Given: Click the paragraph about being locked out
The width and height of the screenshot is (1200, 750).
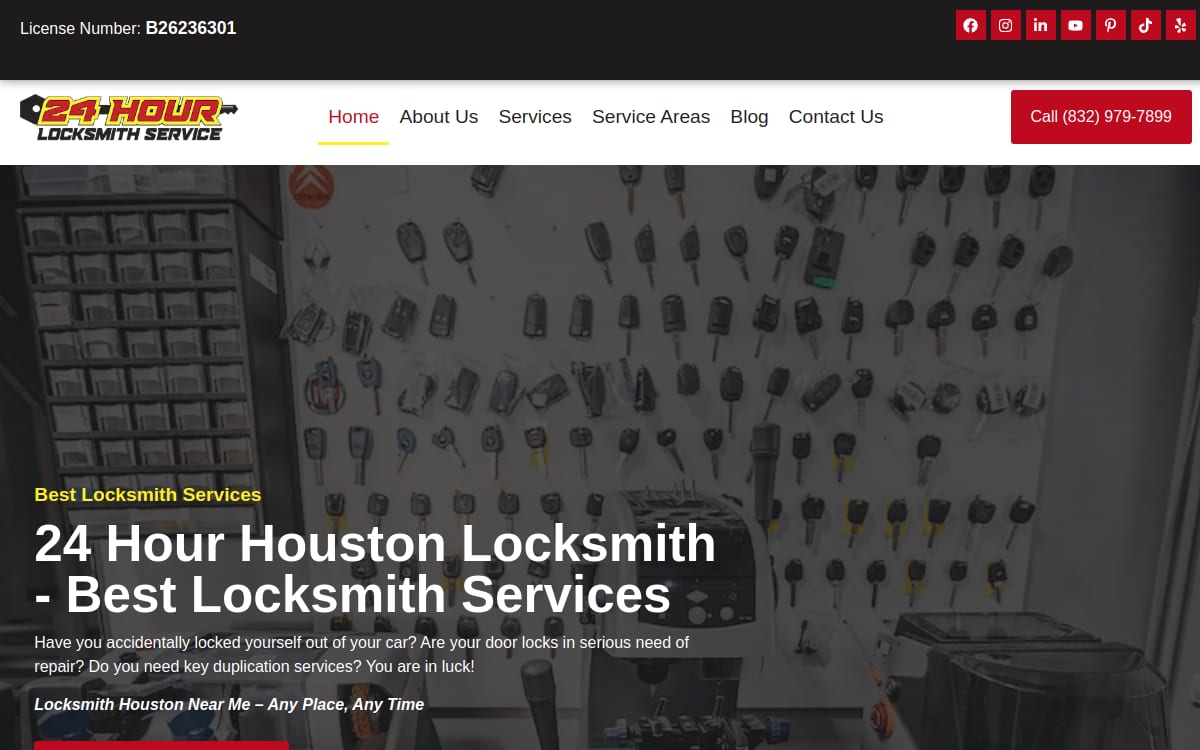Looking at the screenshot, I should pyautogui.click(x=362, y=654).
